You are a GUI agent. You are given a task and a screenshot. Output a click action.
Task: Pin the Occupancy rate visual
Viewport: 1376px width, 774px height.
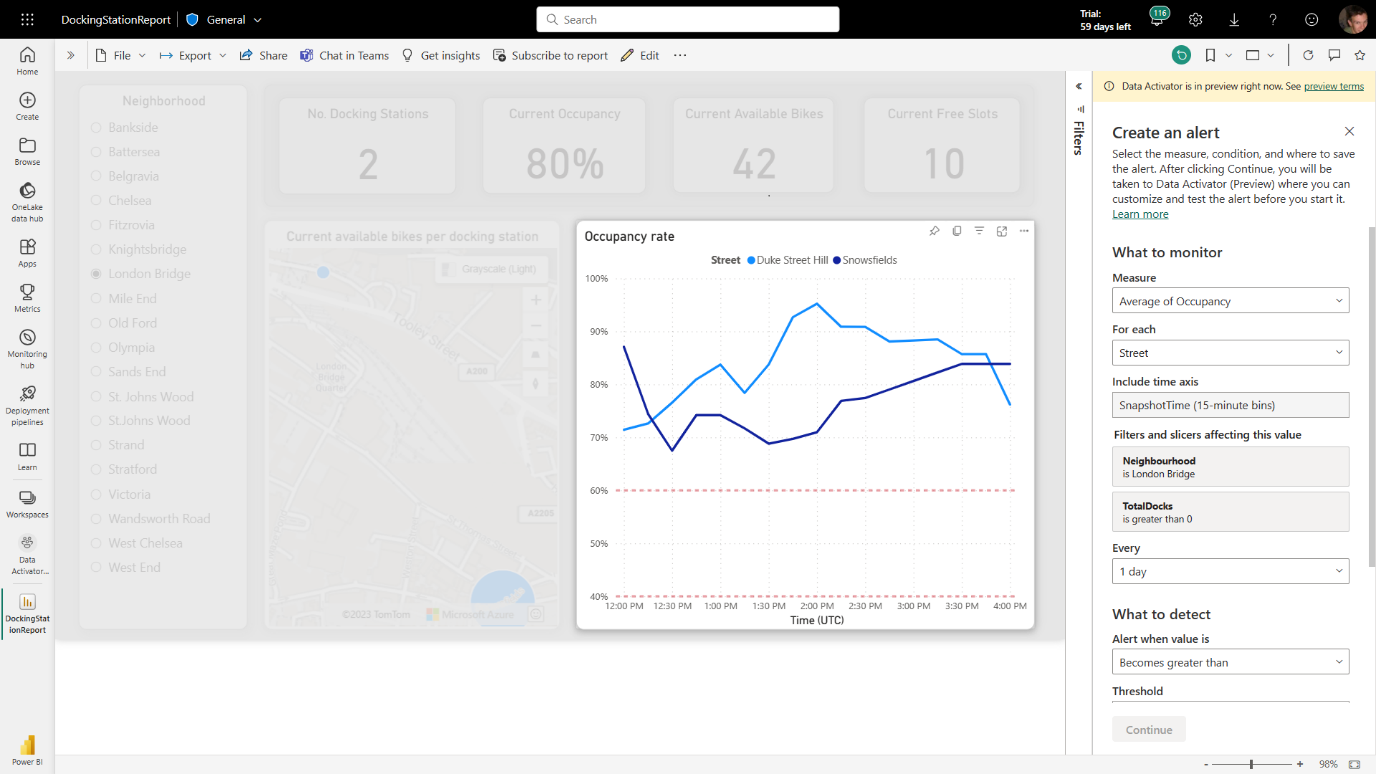[934, 231]
